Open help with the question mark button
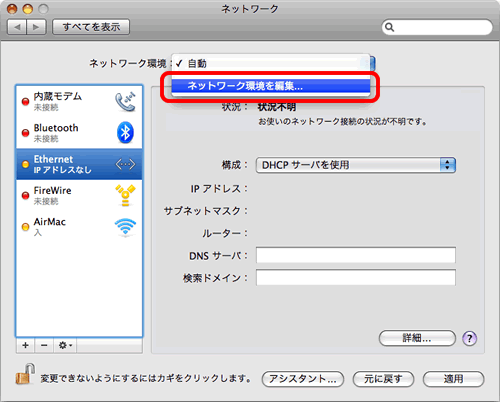 pyautogui.click(x=469, y=339)
